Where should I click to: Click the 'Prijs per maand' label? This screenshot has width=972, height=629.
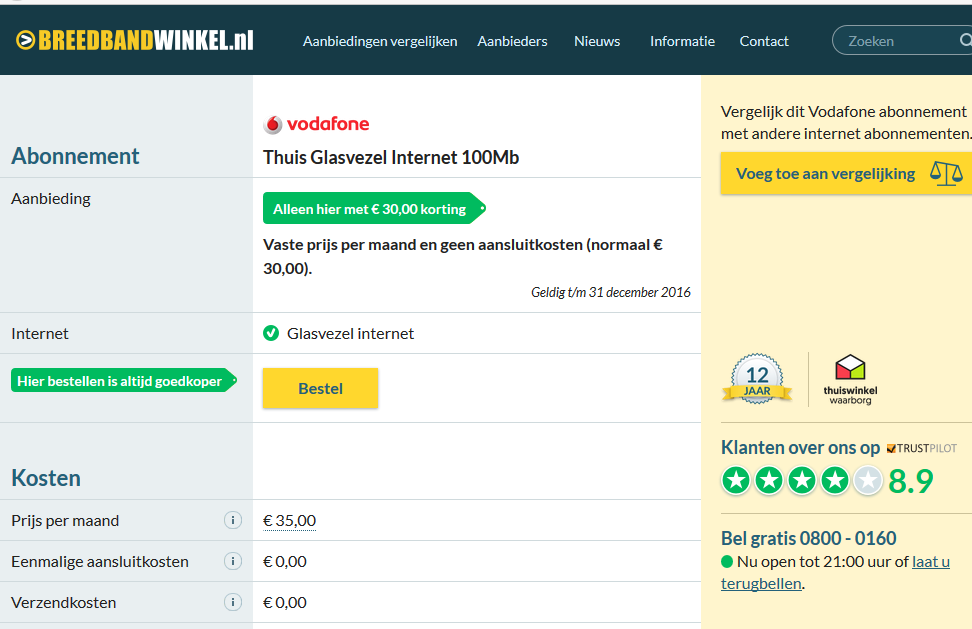coord(65,521)
